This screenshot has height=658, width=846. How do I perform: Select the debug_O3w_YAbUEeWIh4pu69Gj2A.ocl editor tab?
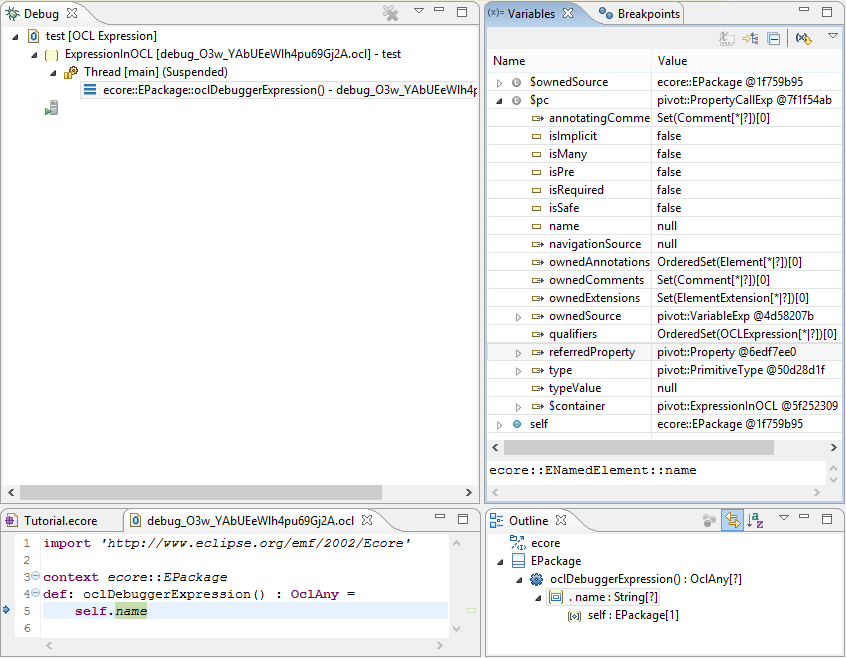click(250, 520)
